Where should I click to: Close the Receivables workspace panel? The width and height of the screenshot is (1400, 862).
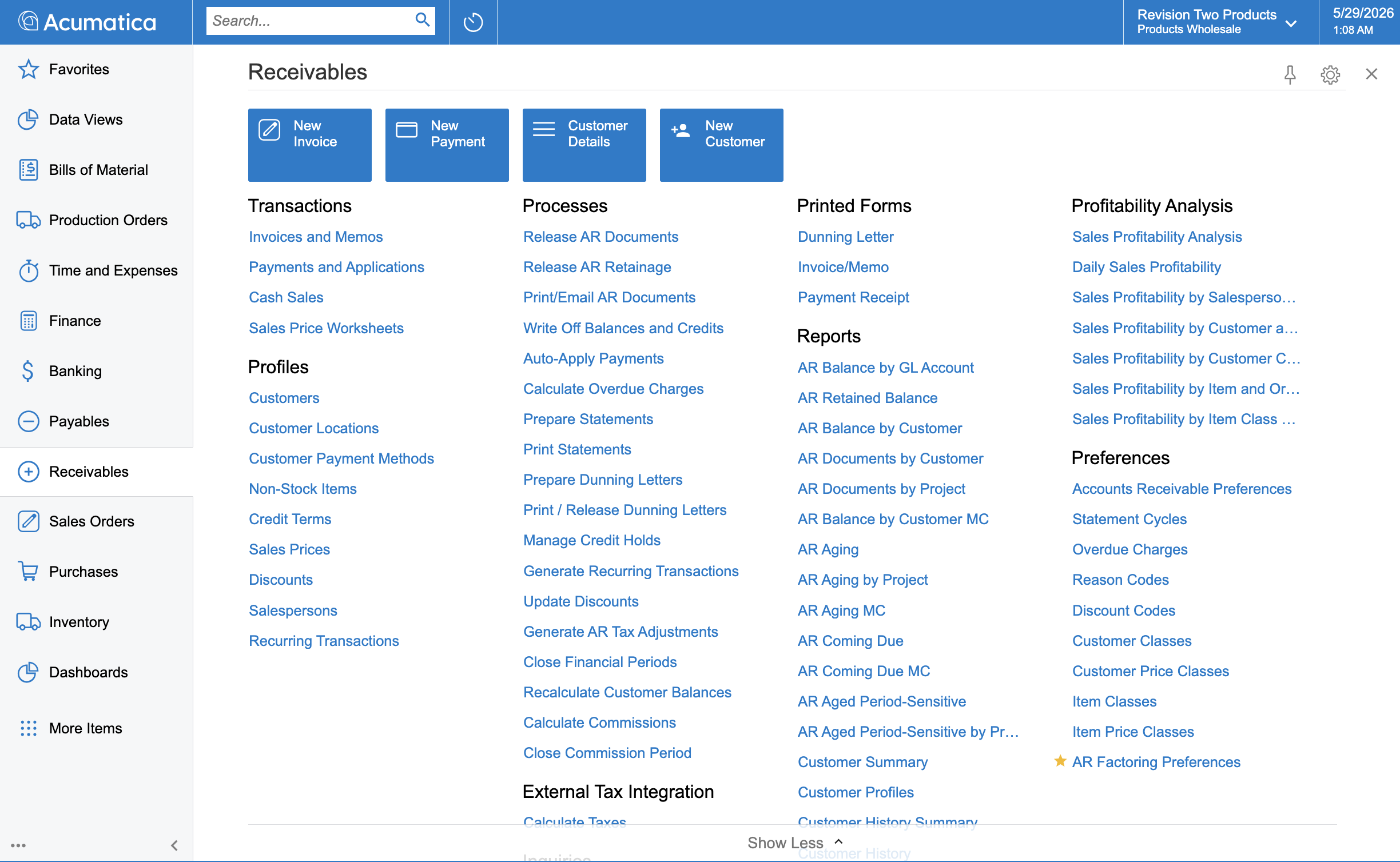[x=1371, y=74]
